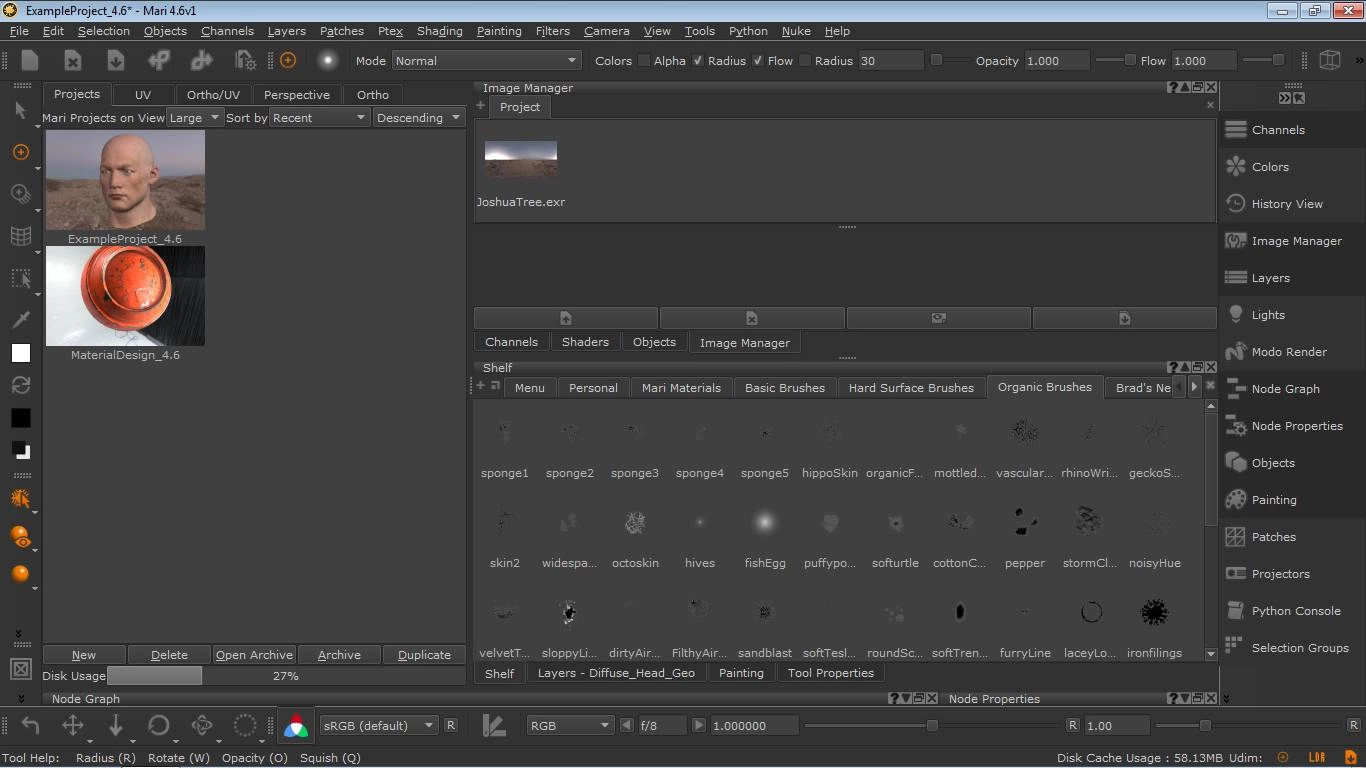Click the shelf tabs right scroll arrow
The width and height of the screenshot is (1366, 768).
pyautogui.click(x=1194, y=387)
